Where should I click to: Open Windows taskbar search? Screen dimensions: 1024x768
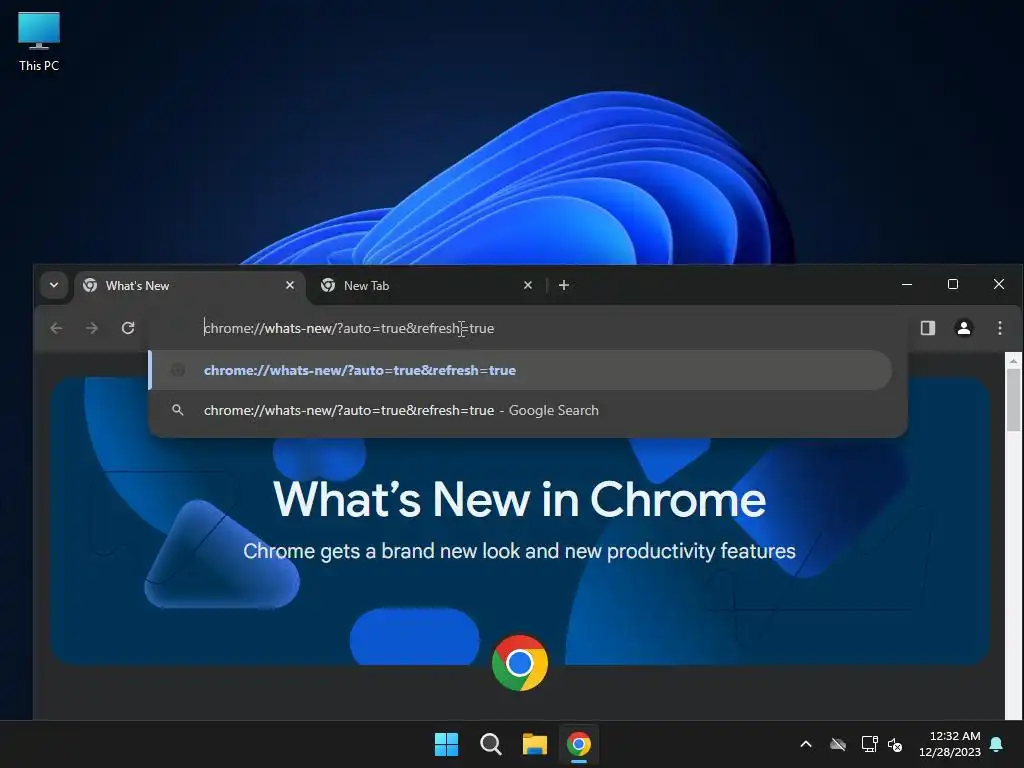[490, 744]
